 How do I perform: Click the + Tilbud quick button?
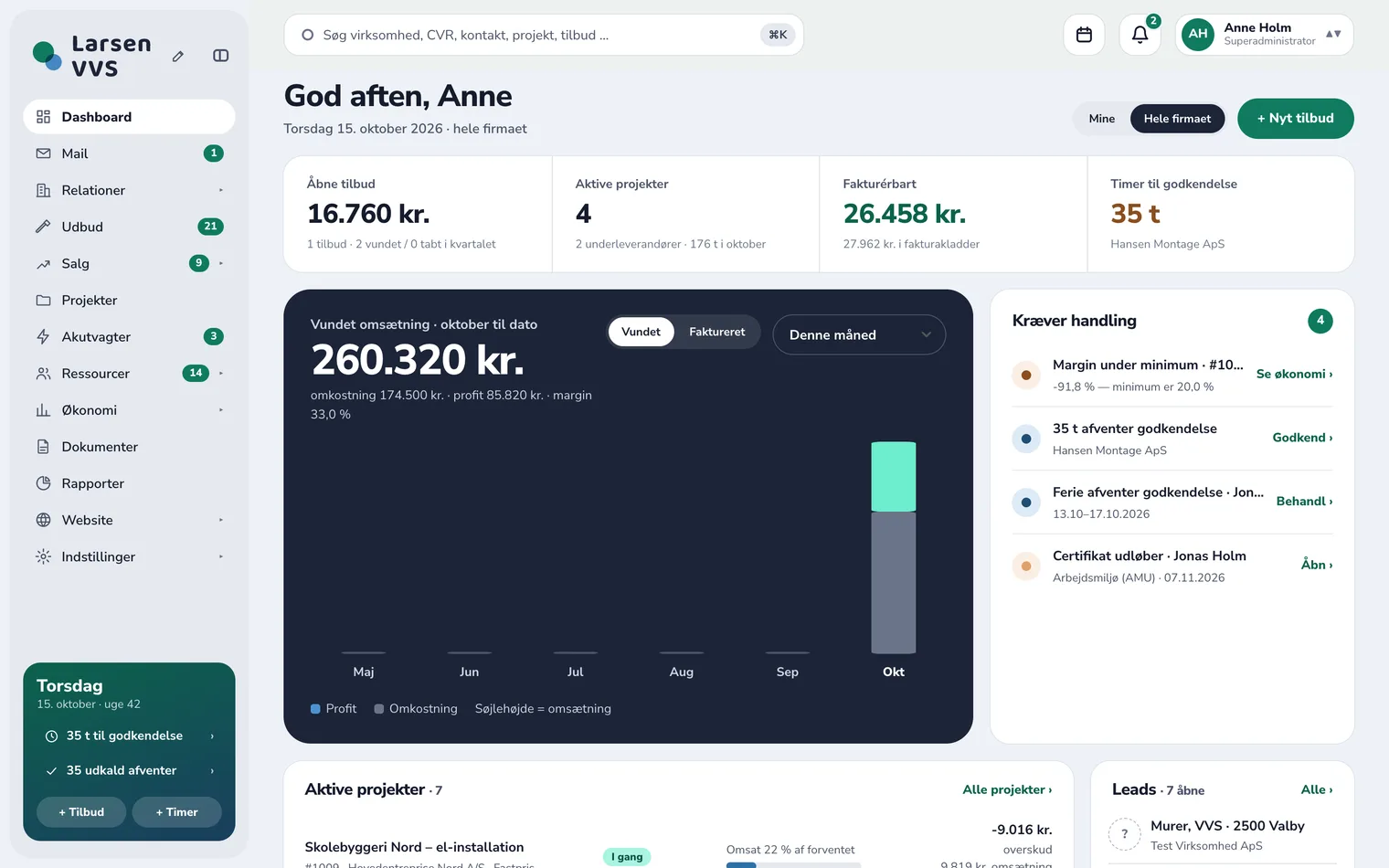pos(81,812)
